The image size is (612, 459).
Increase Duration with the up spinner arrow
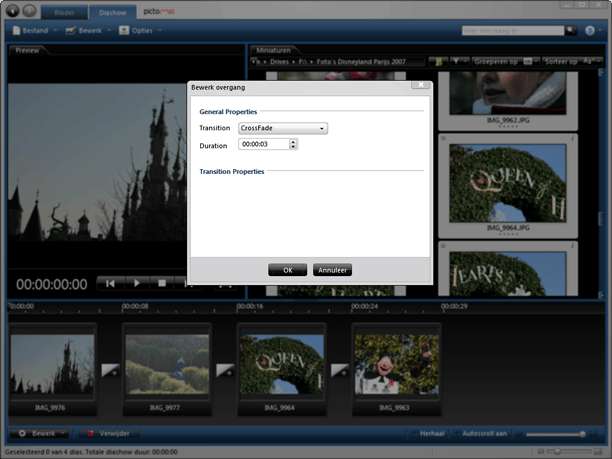click(293, 141)
